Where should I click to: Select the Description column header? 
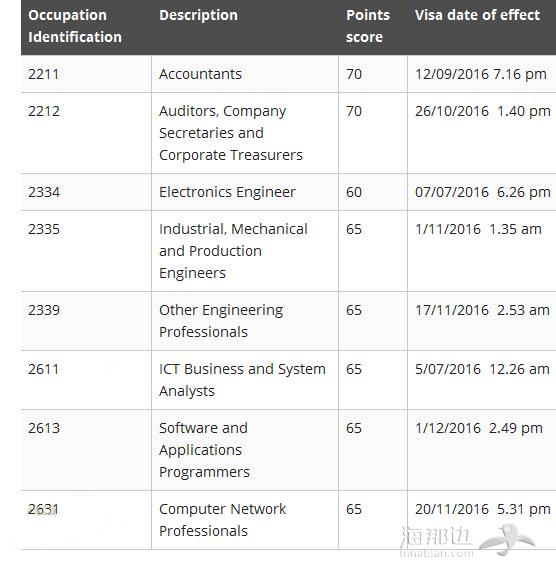(198, 15)
